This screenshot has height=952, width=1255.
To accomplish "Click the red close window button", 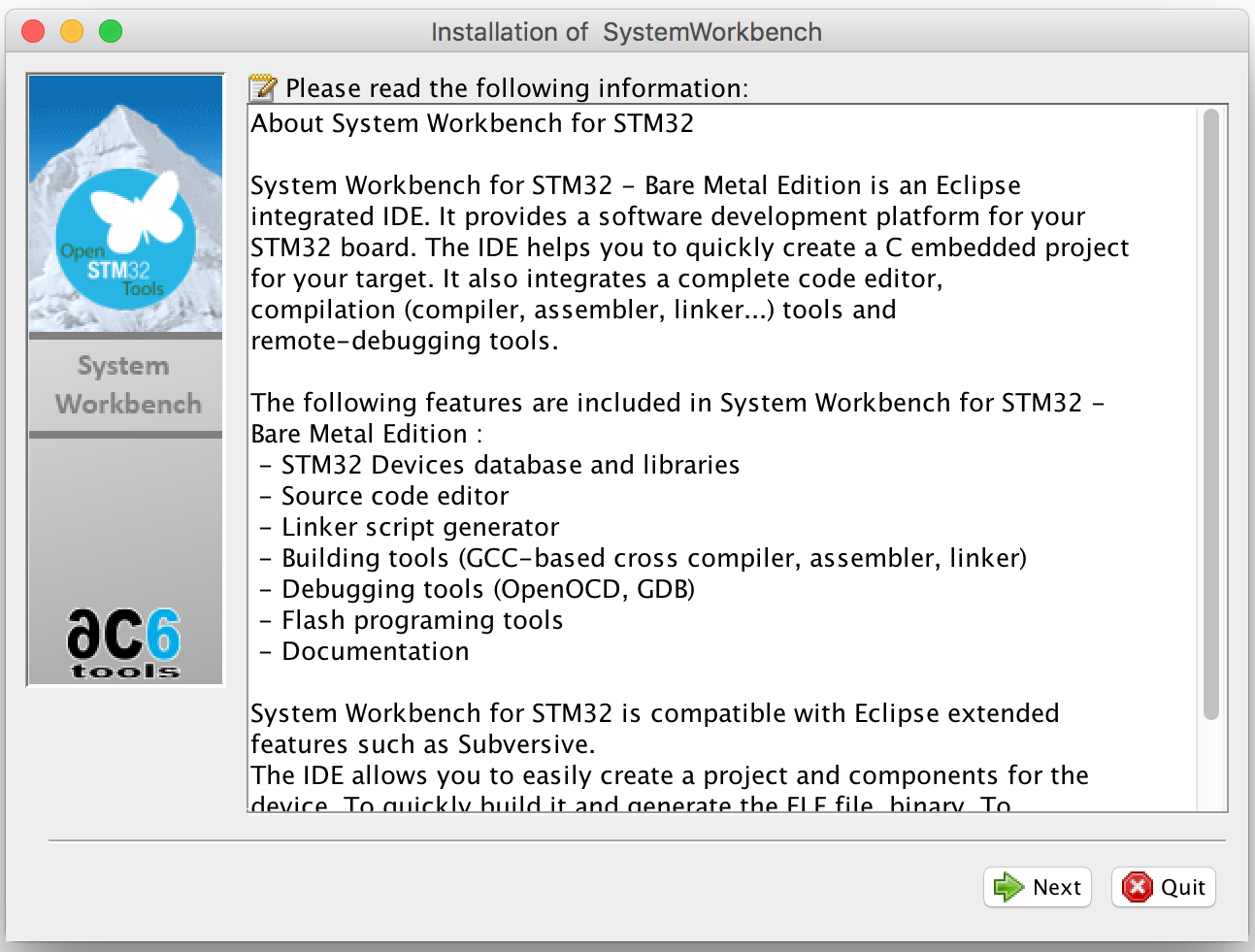I will pos(33,31).
